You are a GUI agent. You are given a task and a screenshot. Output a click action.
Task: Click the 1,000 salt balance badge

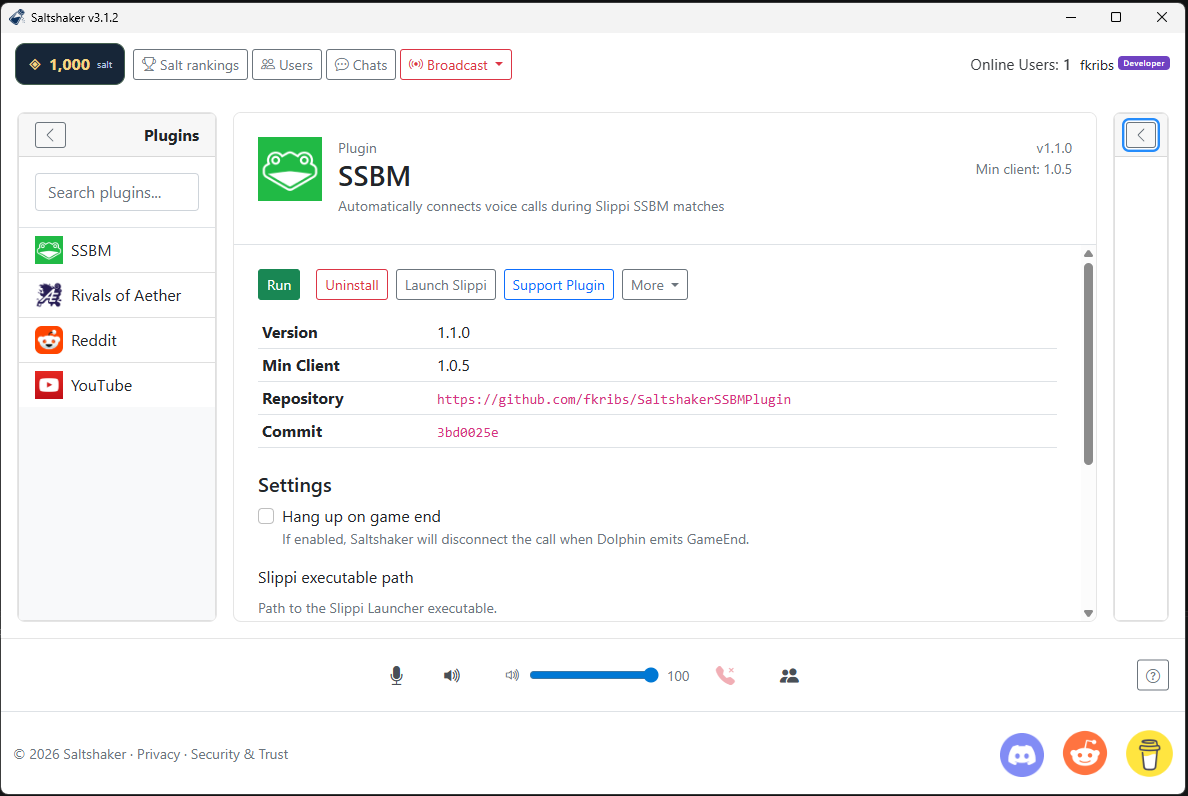[70, 64]
